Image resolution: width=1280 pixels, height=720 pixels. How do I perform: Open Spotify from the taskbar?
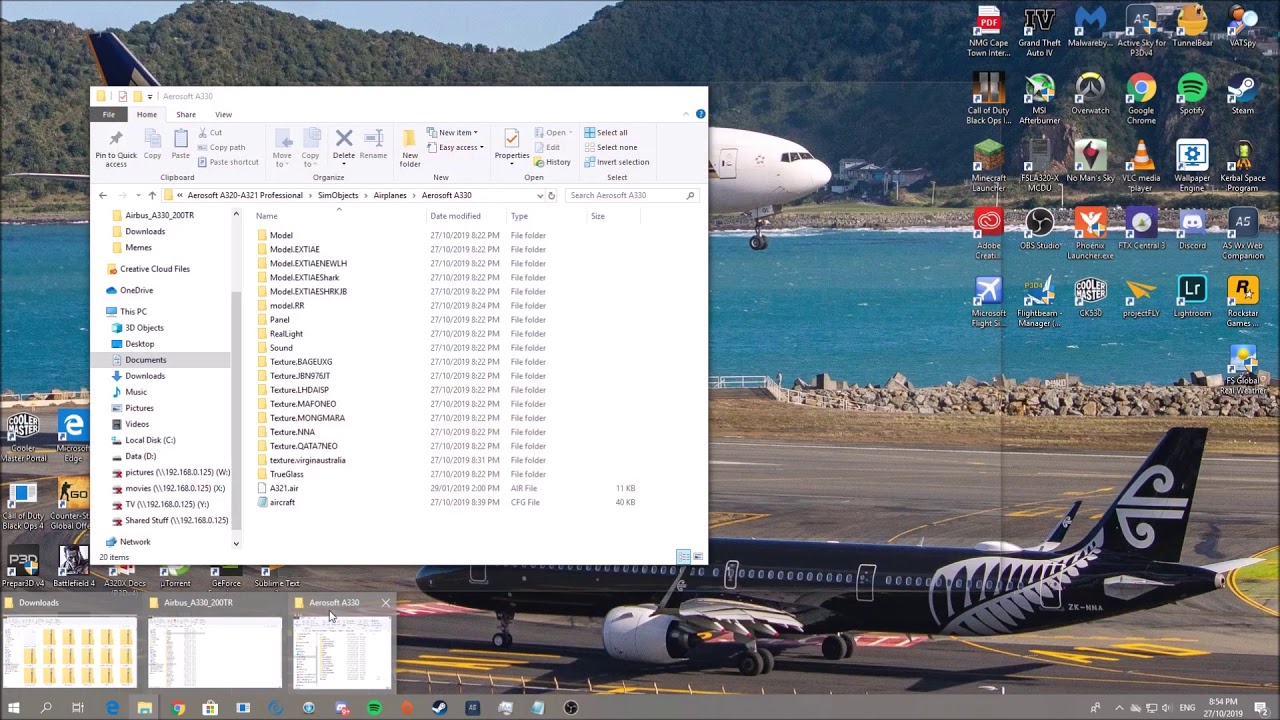(374, 708)
